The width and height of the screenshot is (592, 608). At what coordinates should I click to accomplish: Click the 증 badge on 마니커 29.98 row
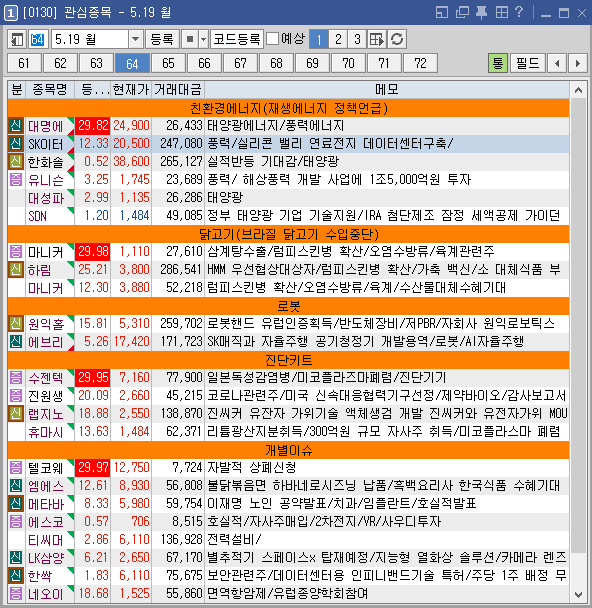click(16, 252)
